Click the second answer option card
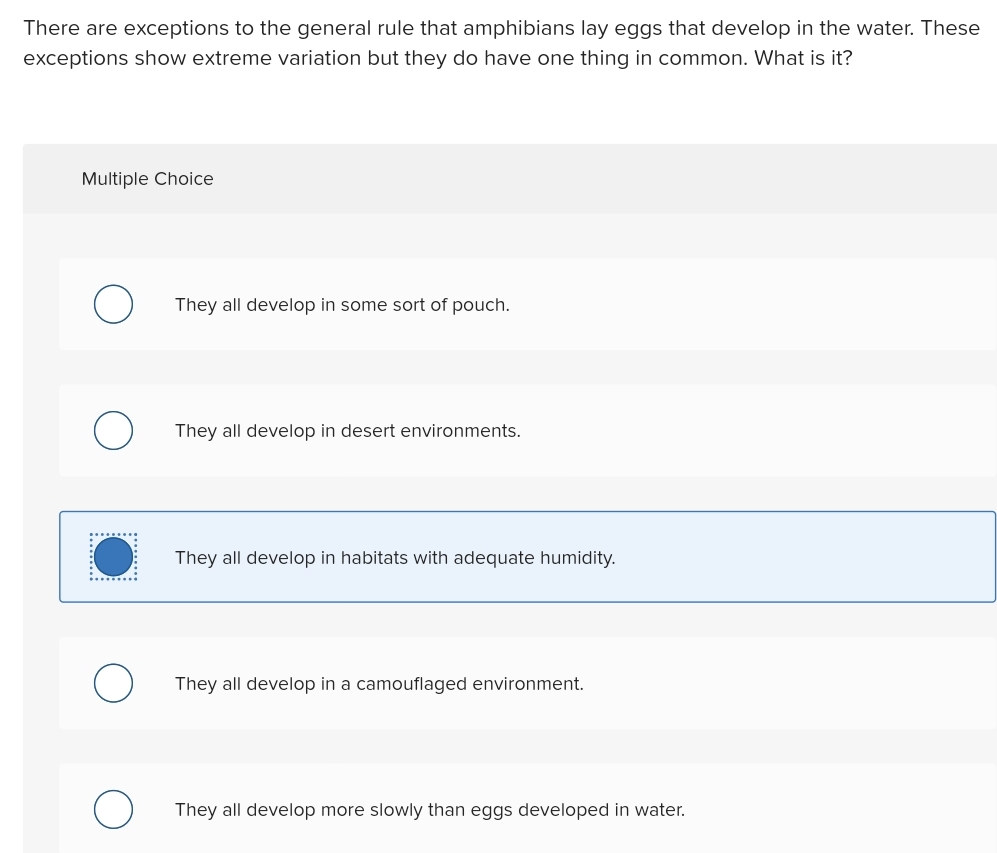 (x=527, y=430)
